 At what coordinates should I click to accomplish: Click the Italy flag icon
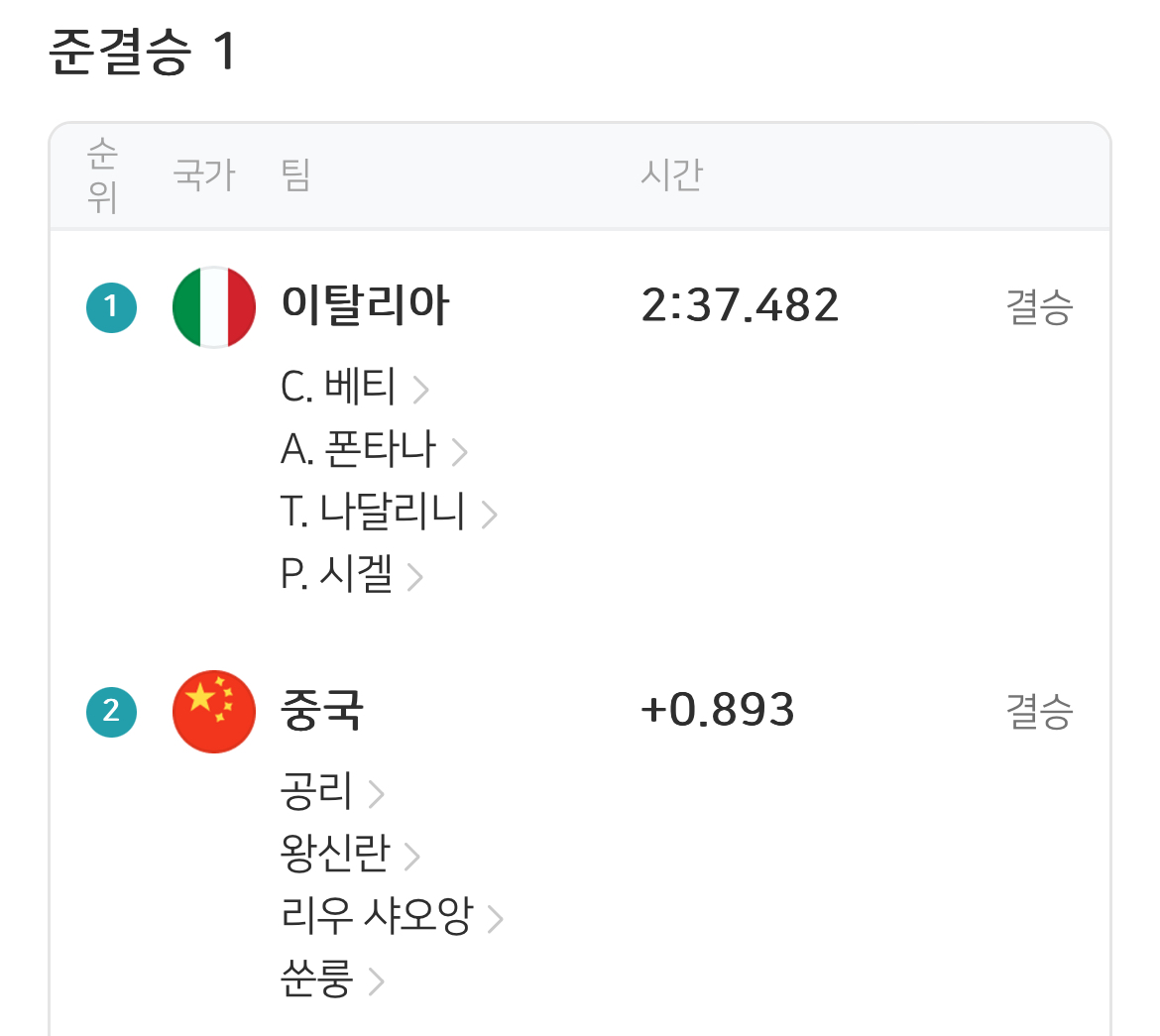coord(214,306)
